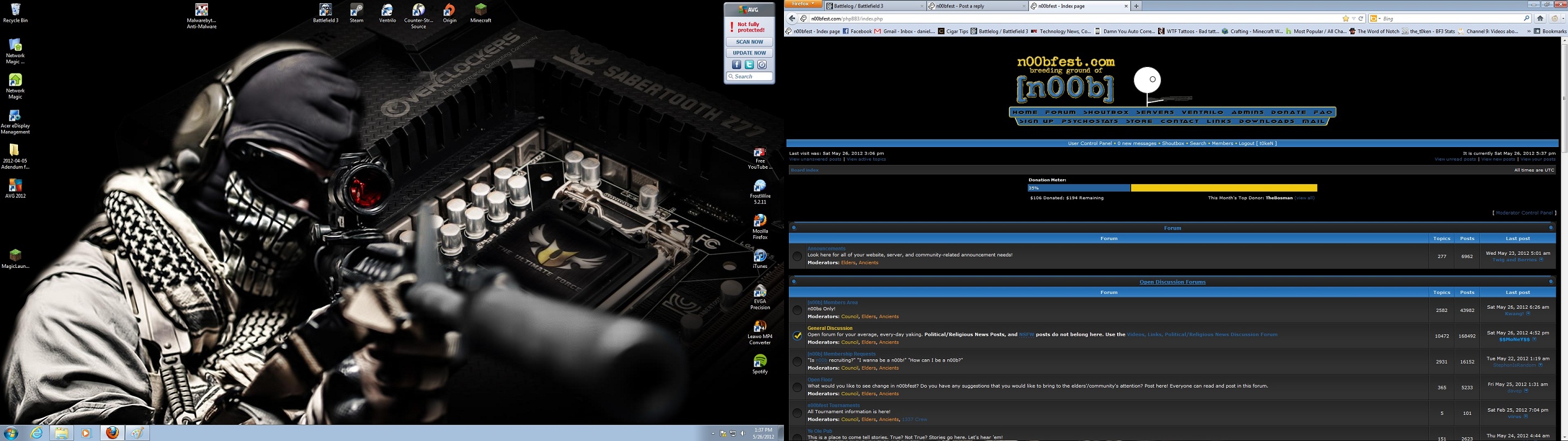This screenshot has height=441, width=1568.
Task: Open the Firefox orange menu button
Action: [803, 4]
